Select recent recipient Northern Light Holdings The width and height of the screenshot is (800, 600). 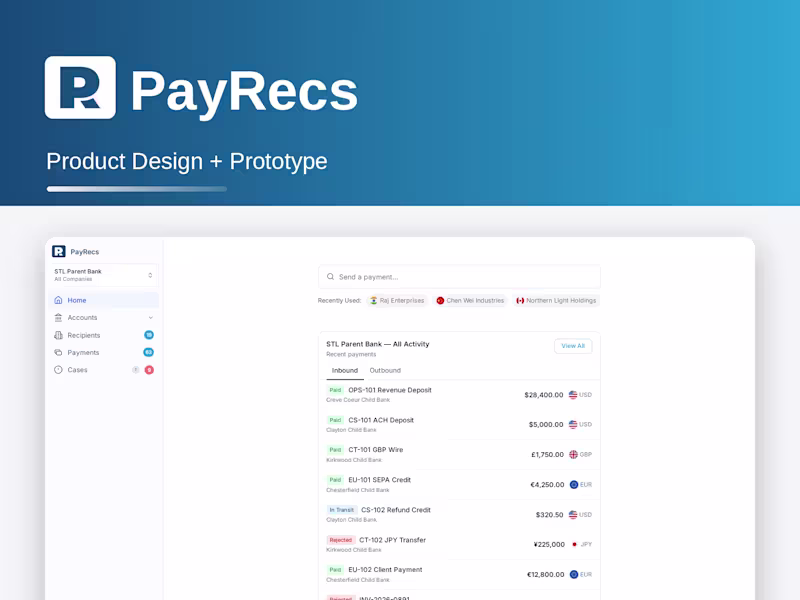556,301
